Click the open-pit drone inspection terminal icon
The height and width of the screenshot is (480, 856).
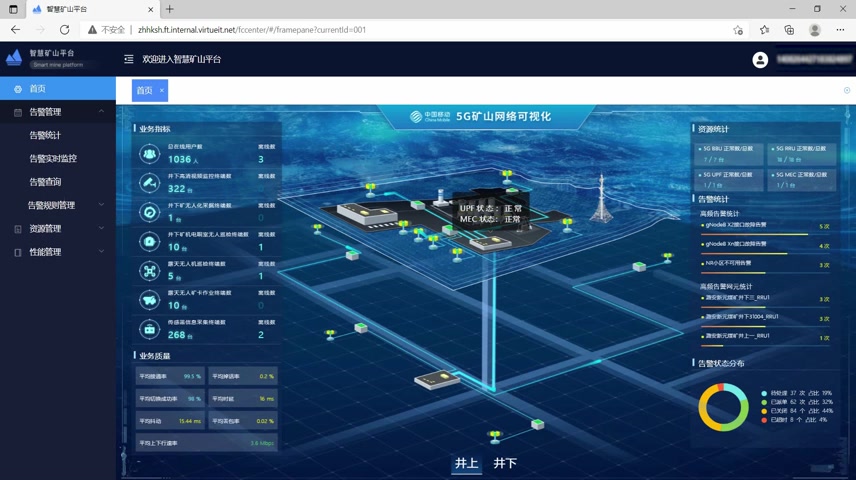click(149, 271)
